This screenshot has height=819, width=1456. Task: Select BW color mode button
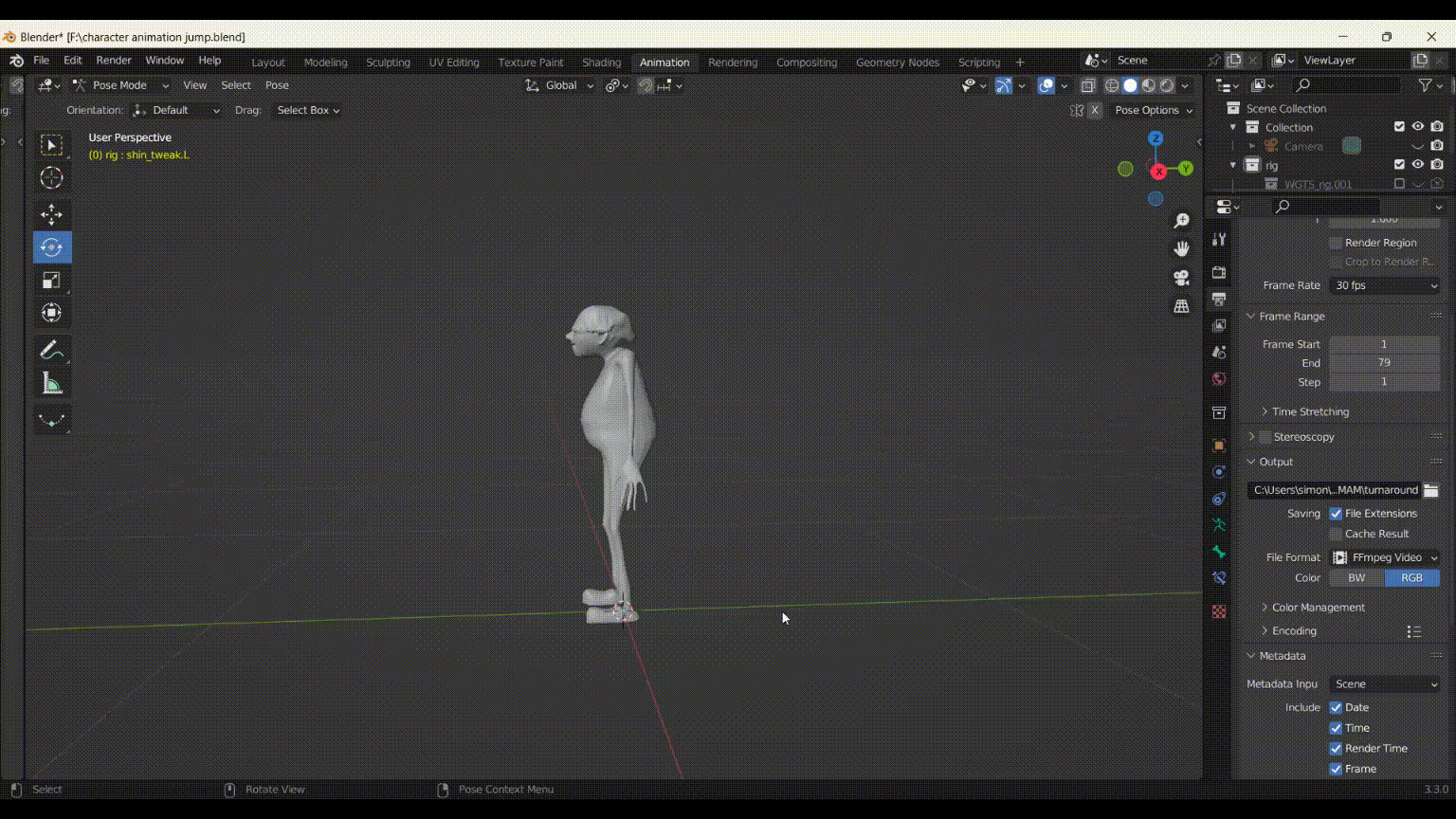click(1356, 578)
